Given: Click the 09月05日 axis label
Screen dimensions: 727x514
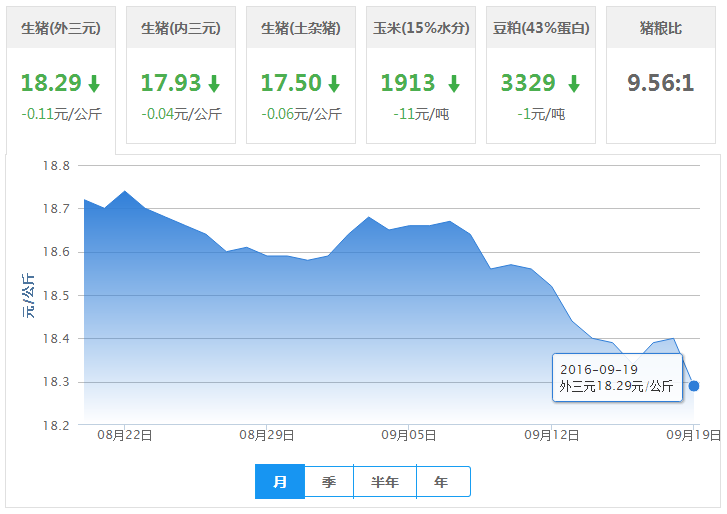Looking at the screenshot, I should coord(408,435).
